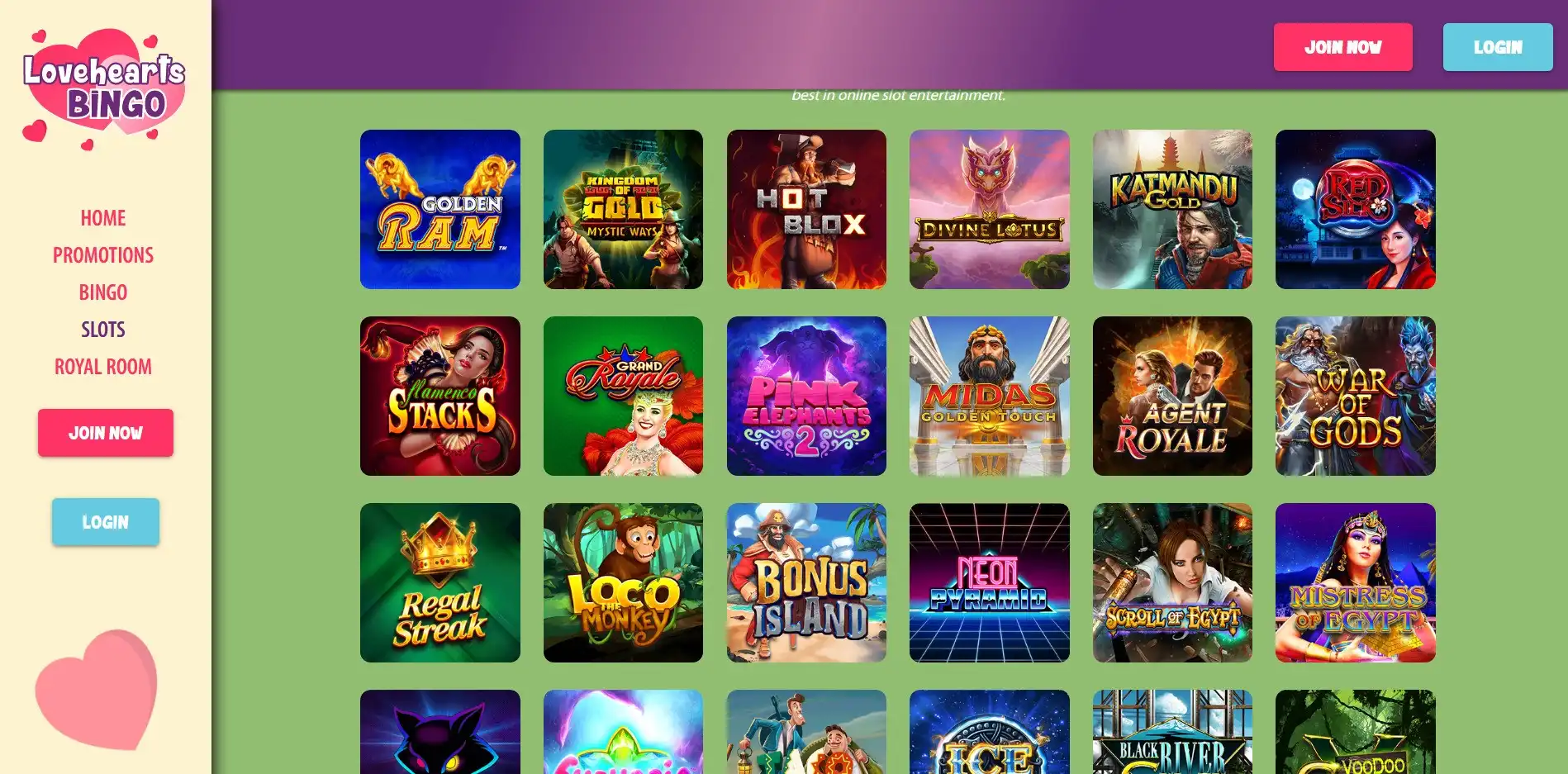Open the Royal Room page
Viewport: 1568px width, 774px height.
[103, 367]
